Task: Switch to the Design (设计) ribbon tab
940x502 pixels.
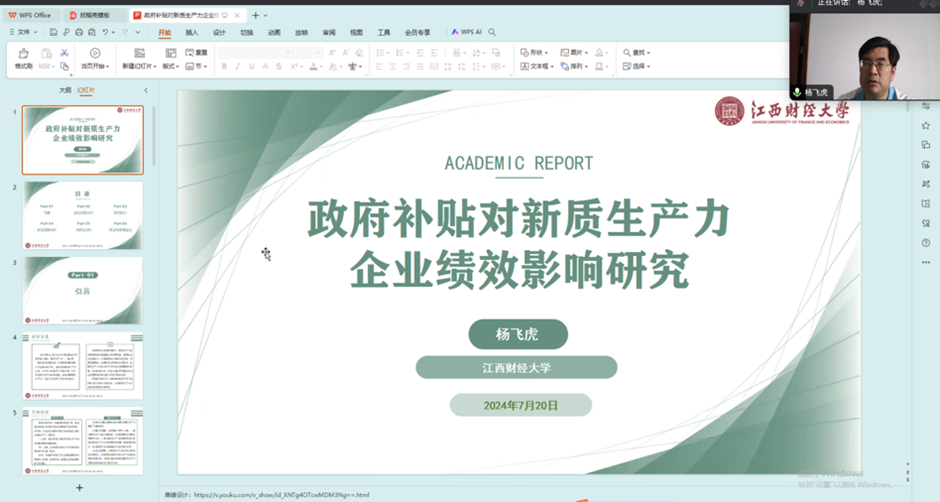Action: pyautogui.click(x=219, y=33)
